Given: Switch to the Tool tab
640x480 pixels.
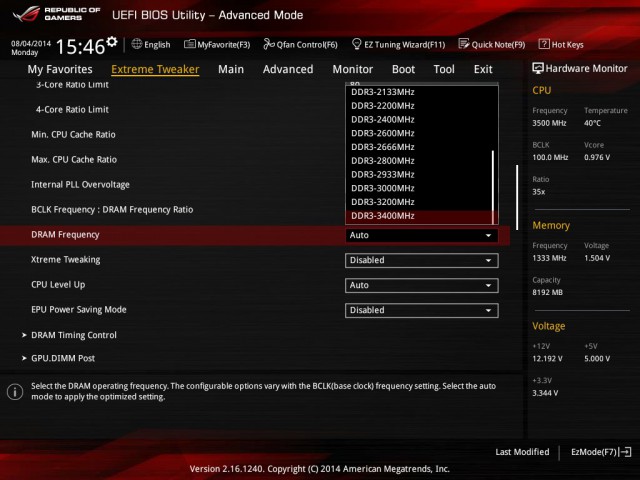Looking at the screenshot, I should click(x=444, y=69).
